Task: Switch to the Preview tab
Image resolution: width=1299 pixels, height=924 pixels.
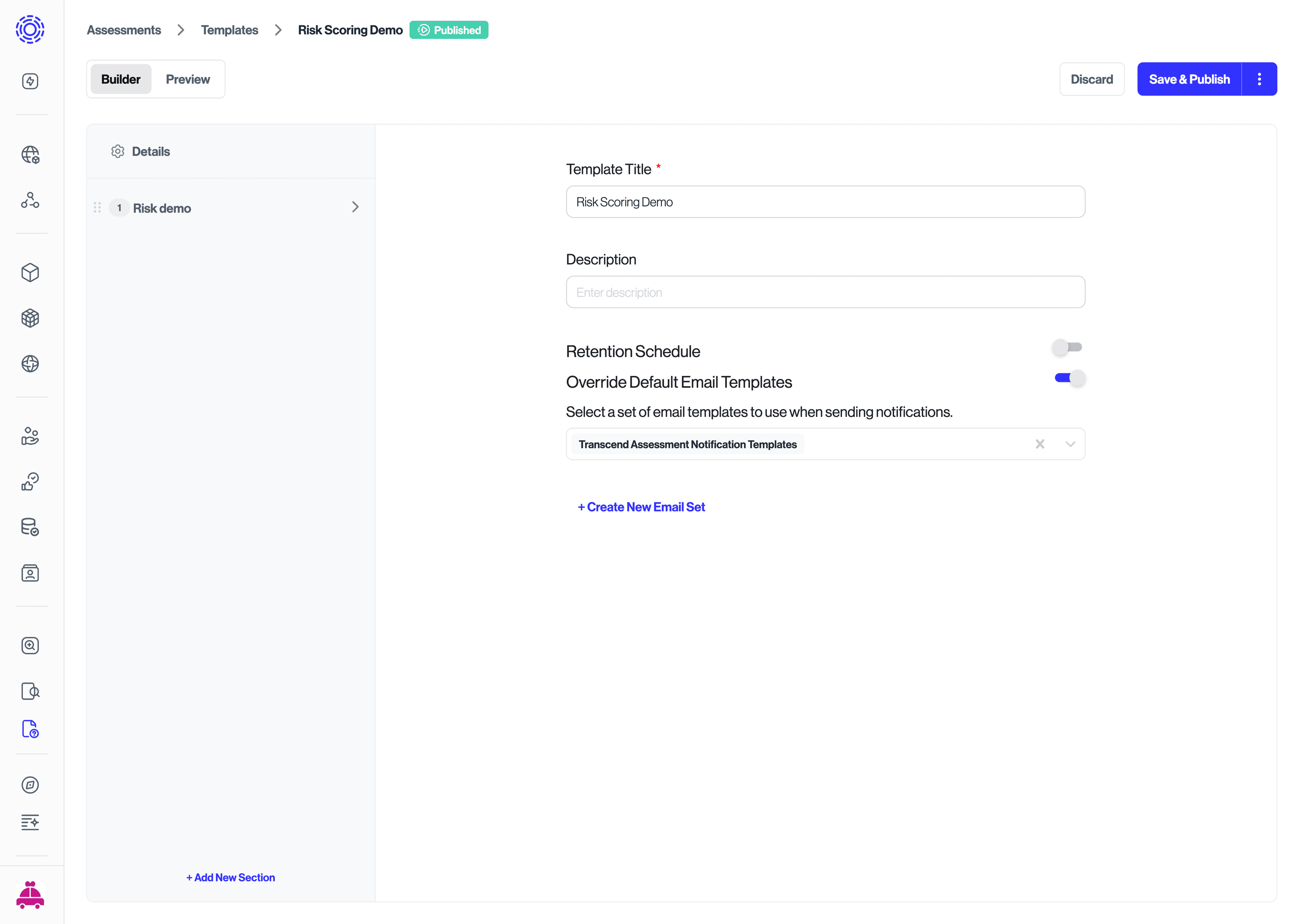Action: pyautogui.click(x=188, y=79)
